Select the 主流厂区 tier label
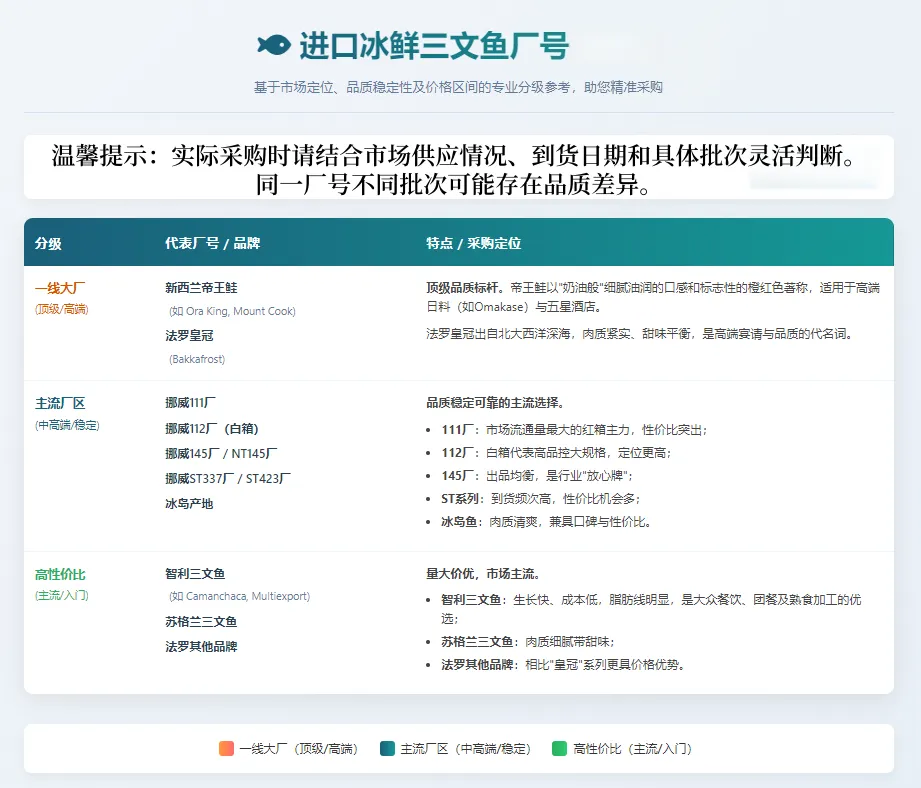 coord(60,403)
